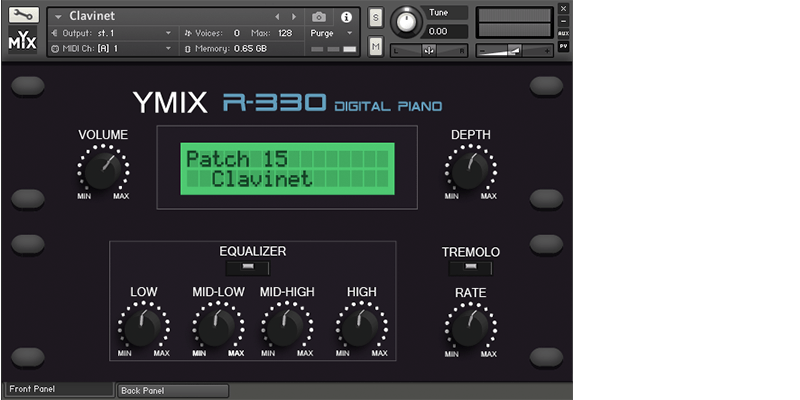Show instrument info with the i icon
This screenshot has width=800, height=400.
pyautogui.click(x=346, y=17)
